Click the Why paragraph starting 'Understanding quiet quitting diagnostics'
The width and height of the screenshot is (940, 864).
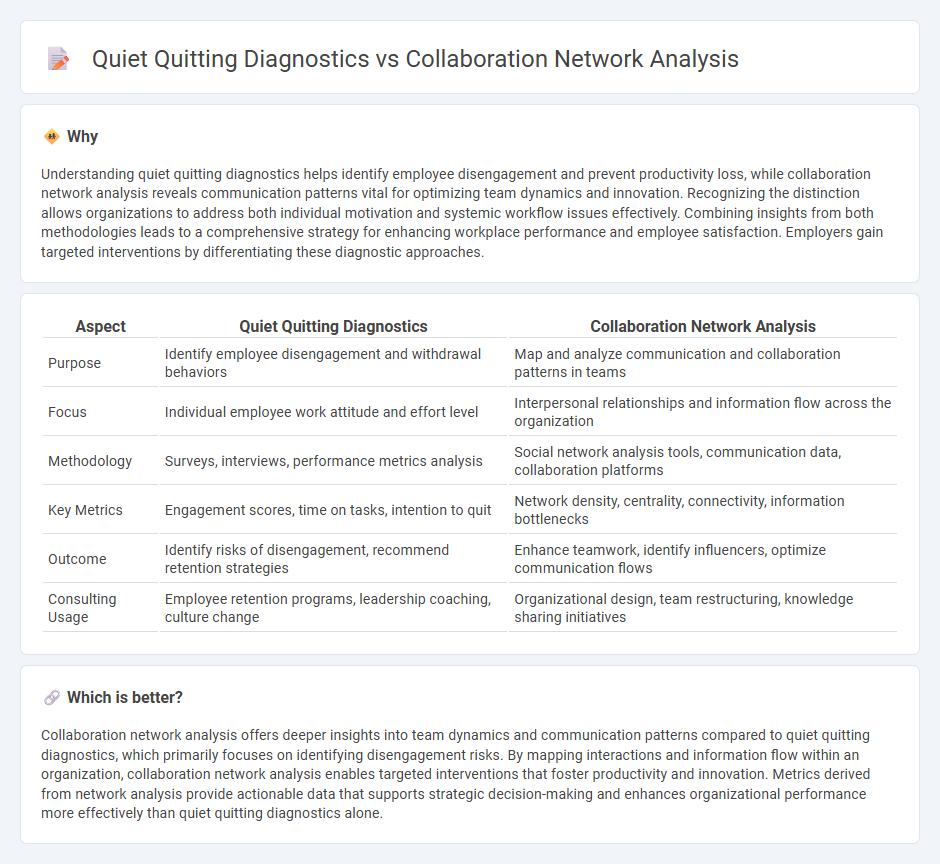pos(462,213)
